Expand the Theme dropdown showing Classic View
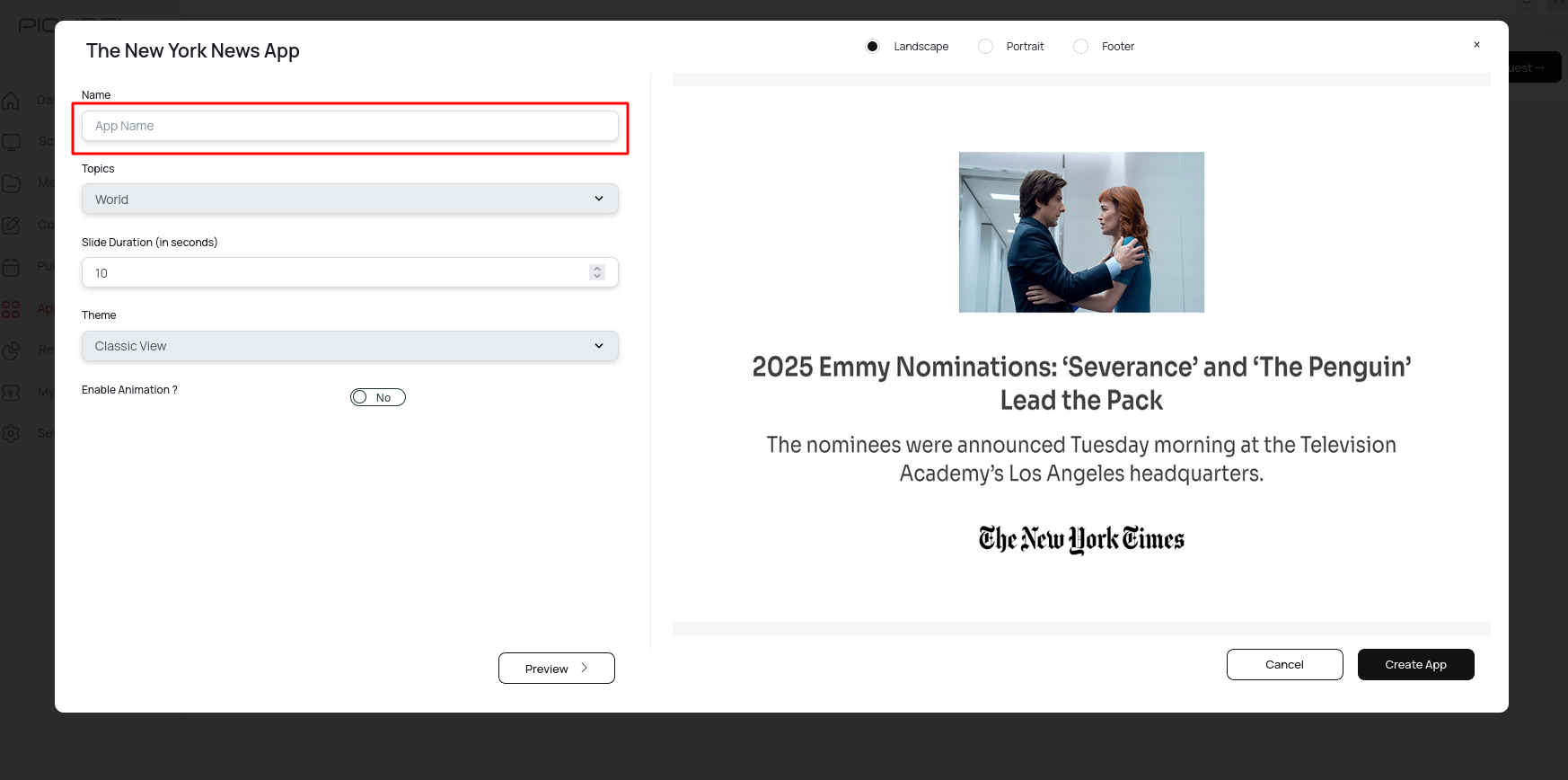 pyautogui.click(x=349, y=346)
